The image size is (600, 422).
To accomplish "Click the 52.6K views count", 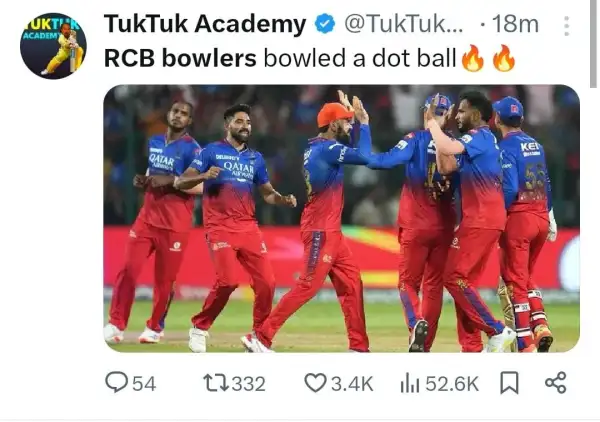I will click(452, 384).
